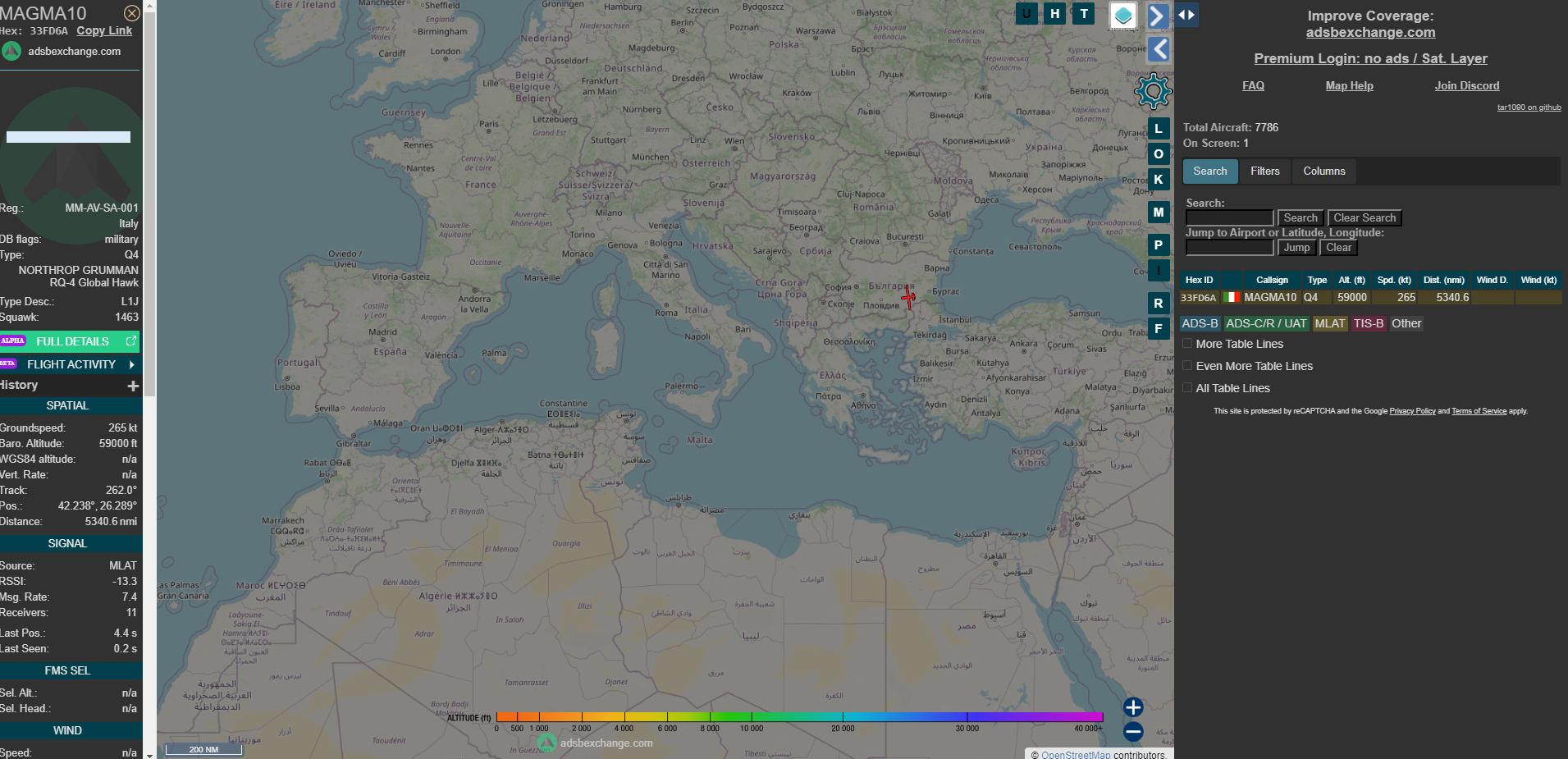Click the Search button beside the search field
The height and width of the screenshot is (759, 1568).
[x=1301, y=218]
